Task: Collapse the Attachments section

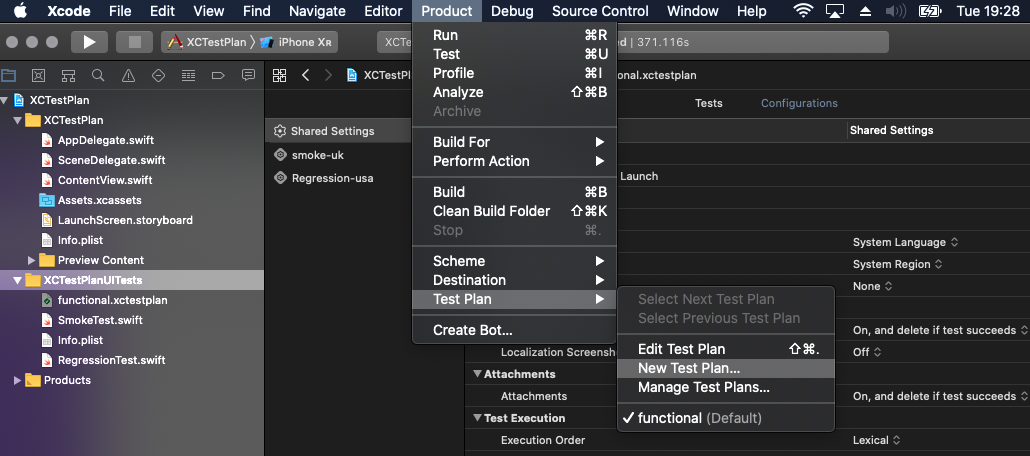Action: (x=477, y=374)
